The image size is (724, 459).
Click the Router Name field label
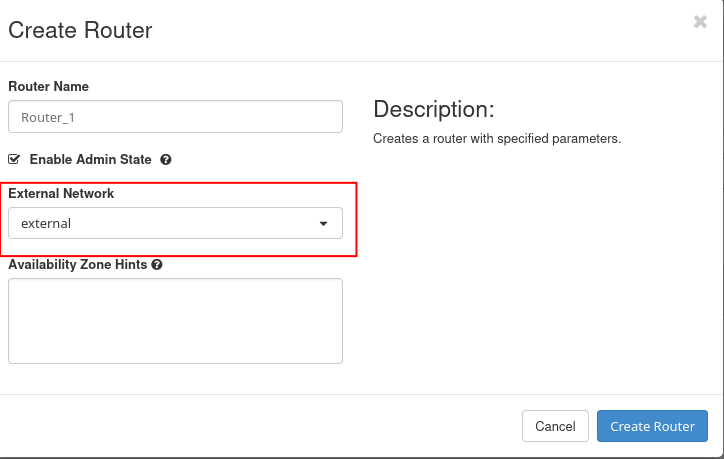pyautogui.click(x=48, y=87)
